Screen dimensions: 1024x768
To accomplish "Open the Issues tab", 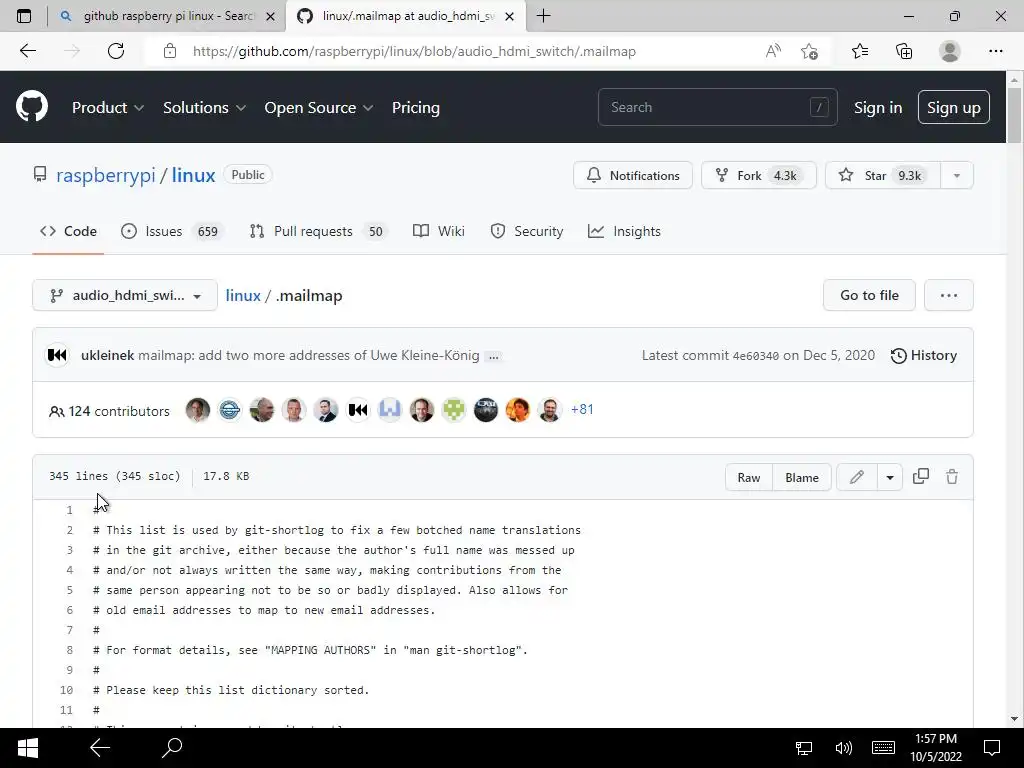I will coord(172,231).
